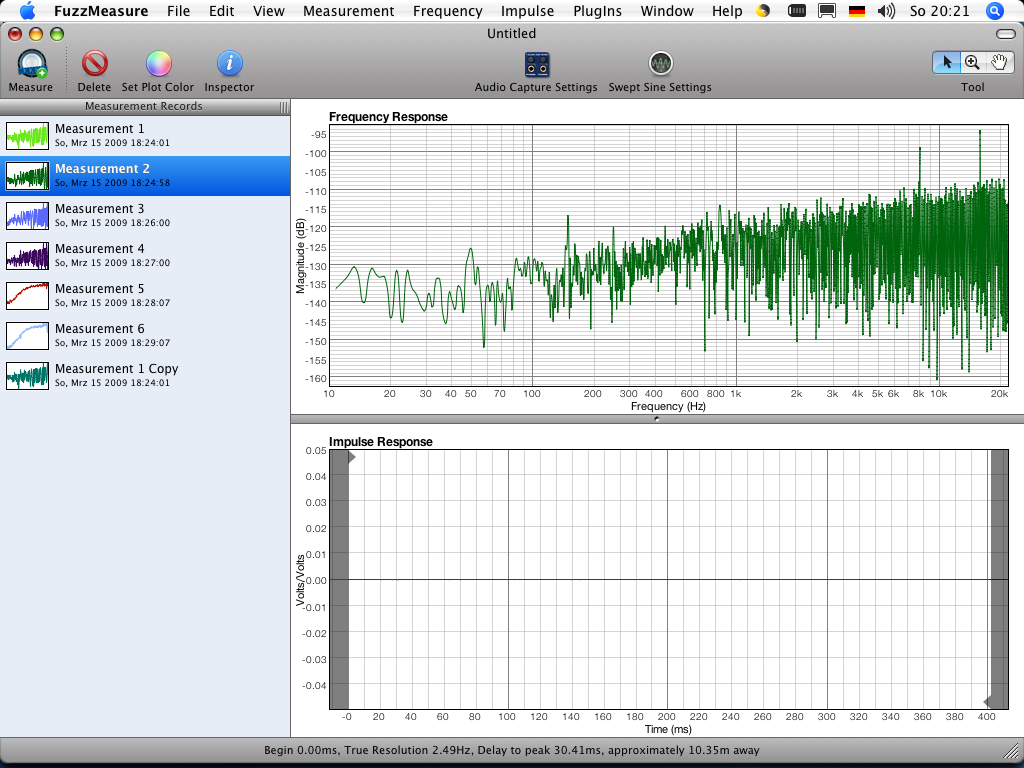Screen dimensions: 1024x768
Task: Click the toolbar hide pill button
Action: (1006, 34)
